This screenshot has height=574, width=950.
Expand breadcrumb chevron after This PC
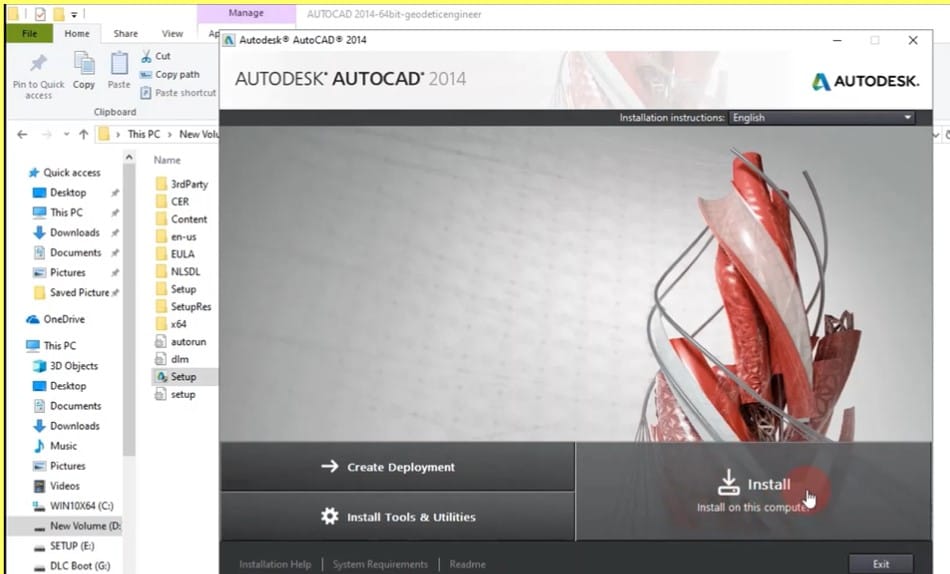[x=170, y=134]
